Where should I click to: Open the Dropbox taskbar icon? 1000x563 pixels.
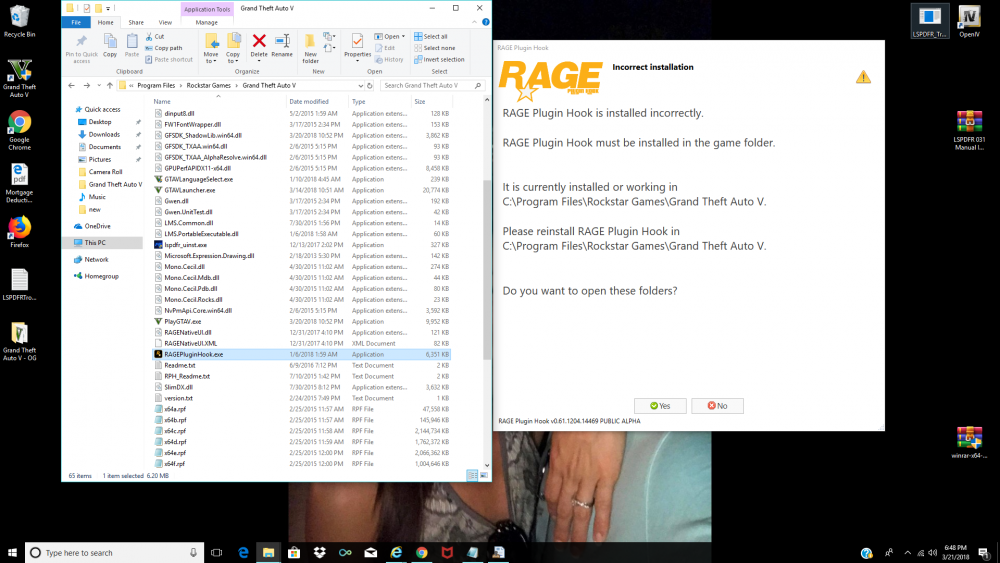click(320, 553)
